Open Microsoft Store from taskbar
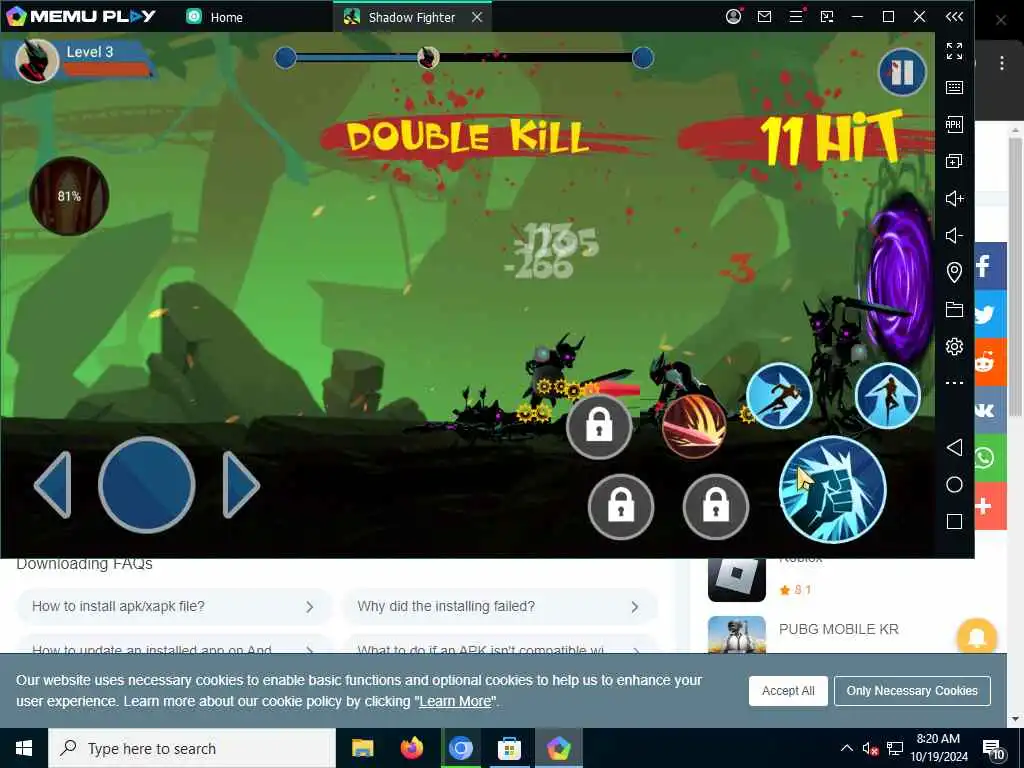The height and width of the screenshot is (768, 1024). [x=509, y=748]
